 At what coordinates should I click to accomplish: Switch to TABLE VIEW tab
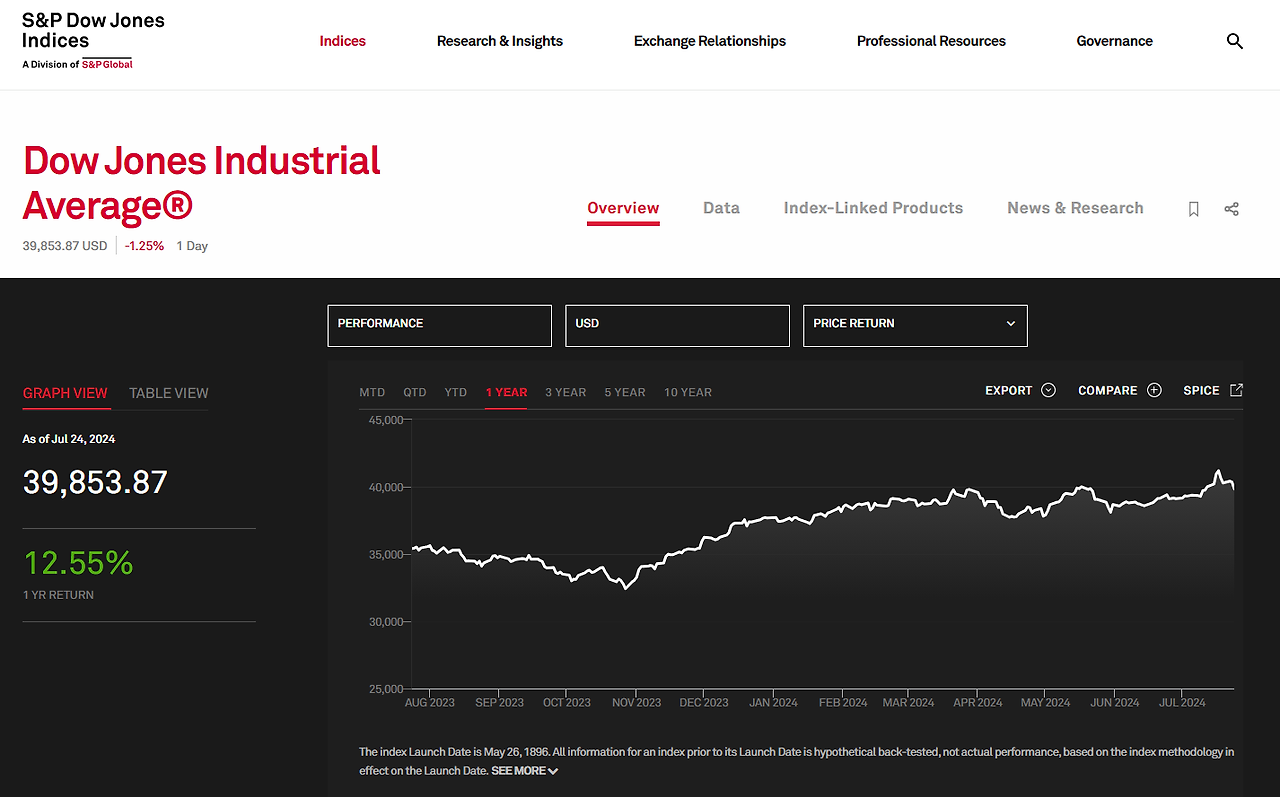(x=169, y=393)
